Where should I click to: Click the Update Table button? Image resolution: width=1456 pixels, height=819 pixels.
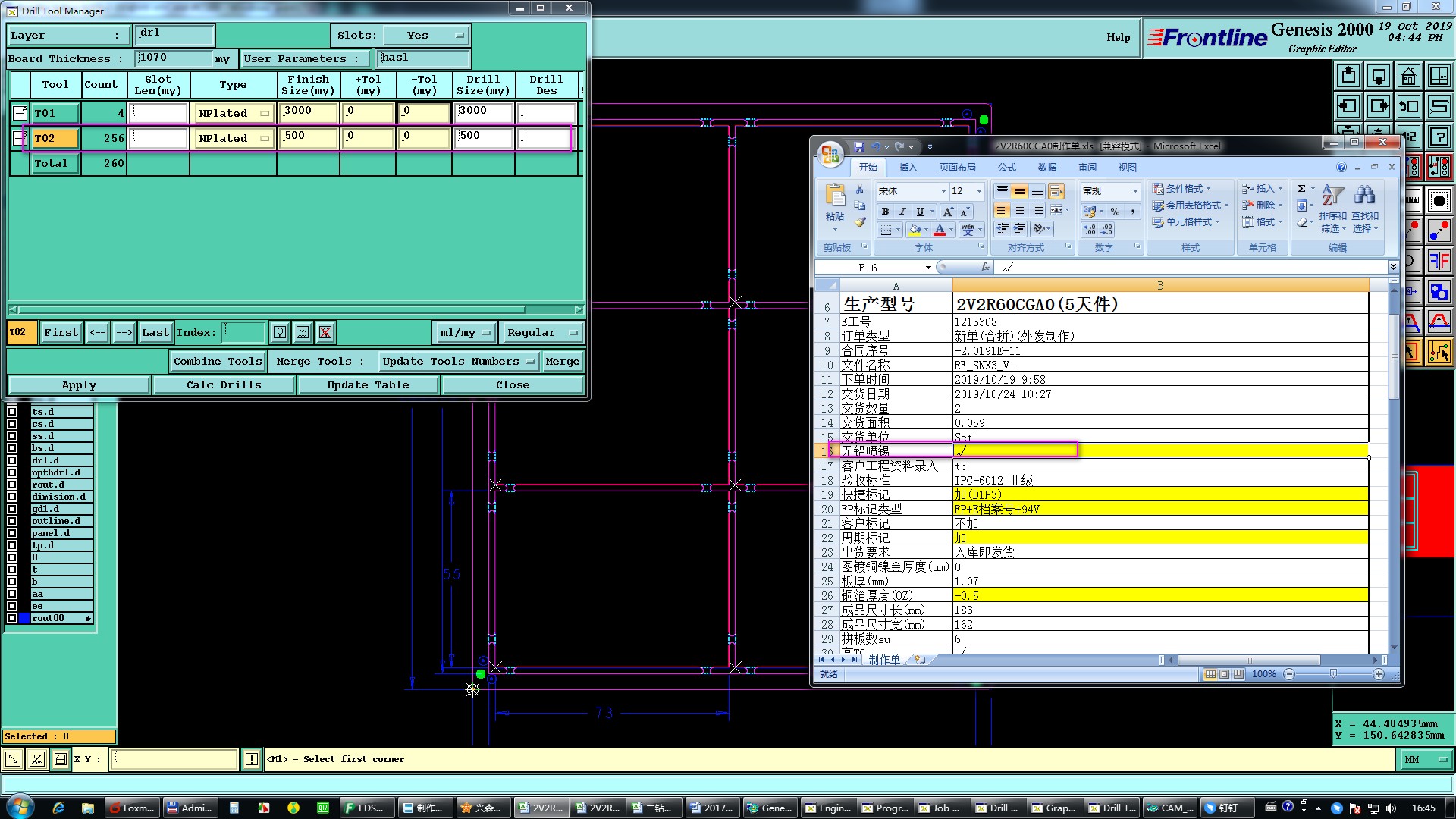(368, 384)
